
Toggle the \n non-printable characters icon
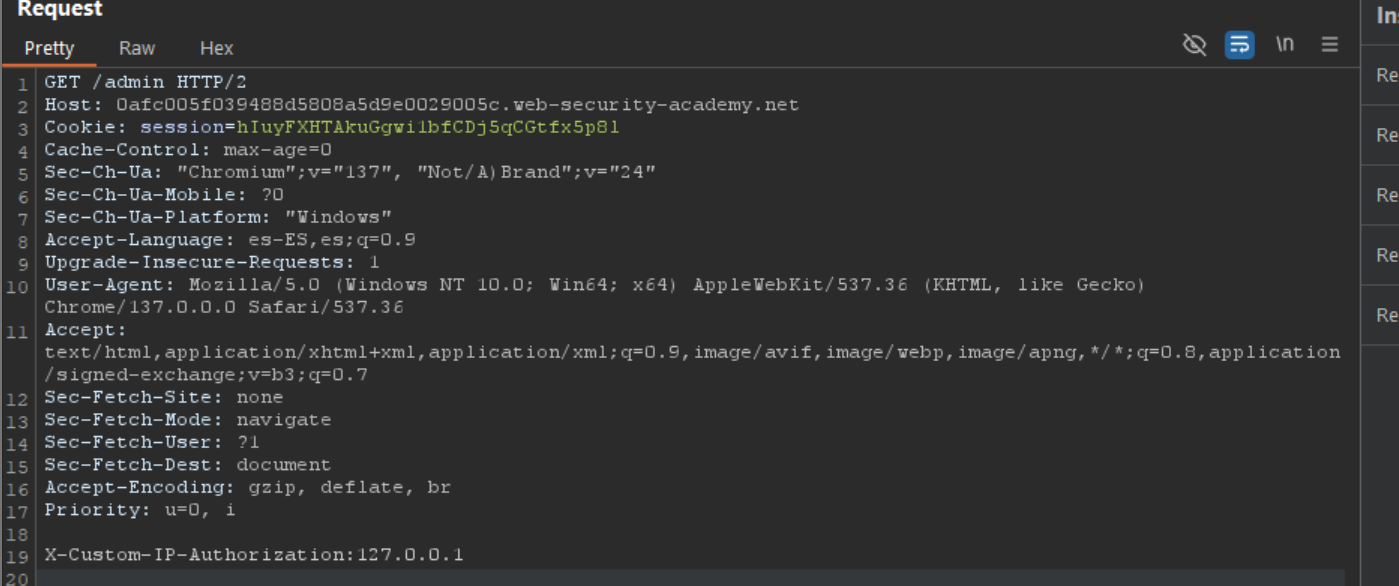point(1285,44)
